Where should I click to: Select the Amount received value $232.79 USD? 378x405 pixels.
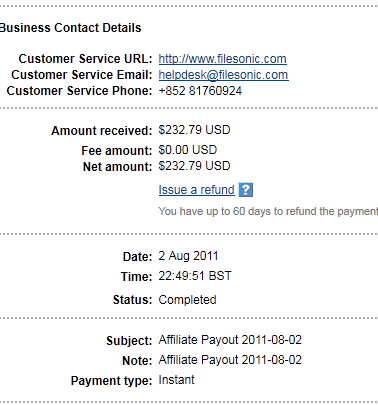coord(194,130)
